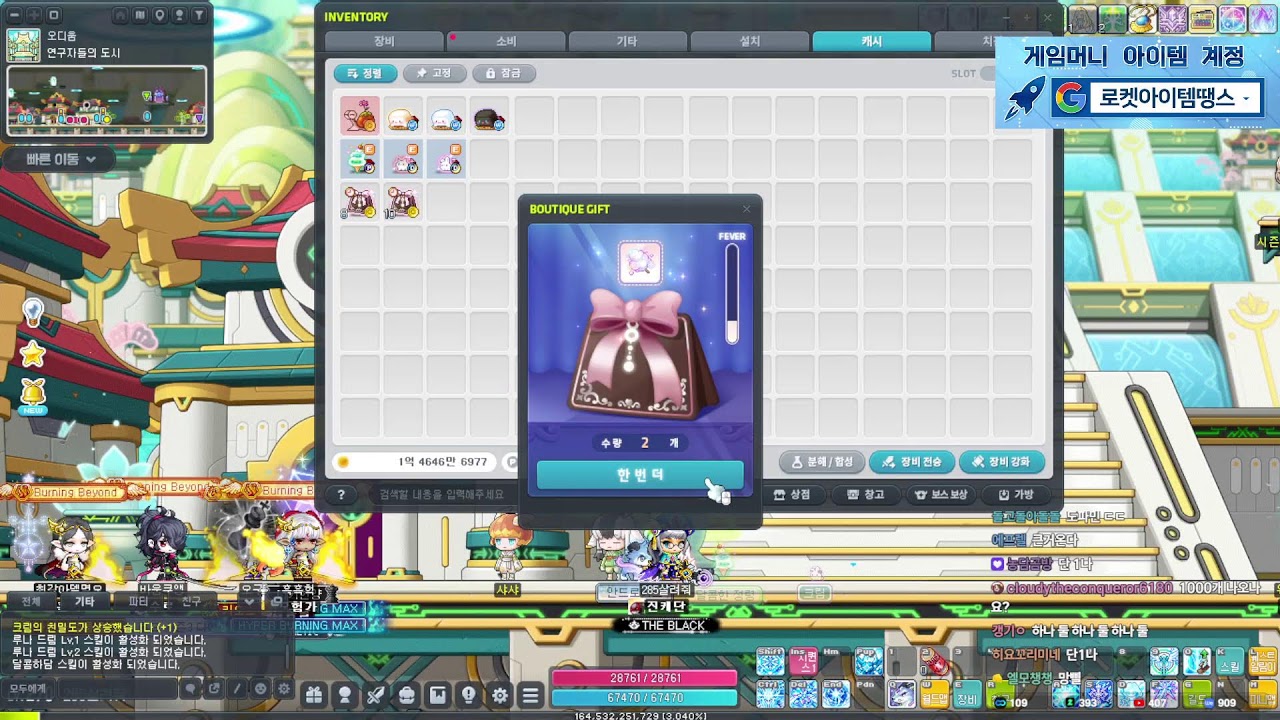Open 분해/합성 from inventory
Viewport: 1280px width, 720px height.
[822, 462]
